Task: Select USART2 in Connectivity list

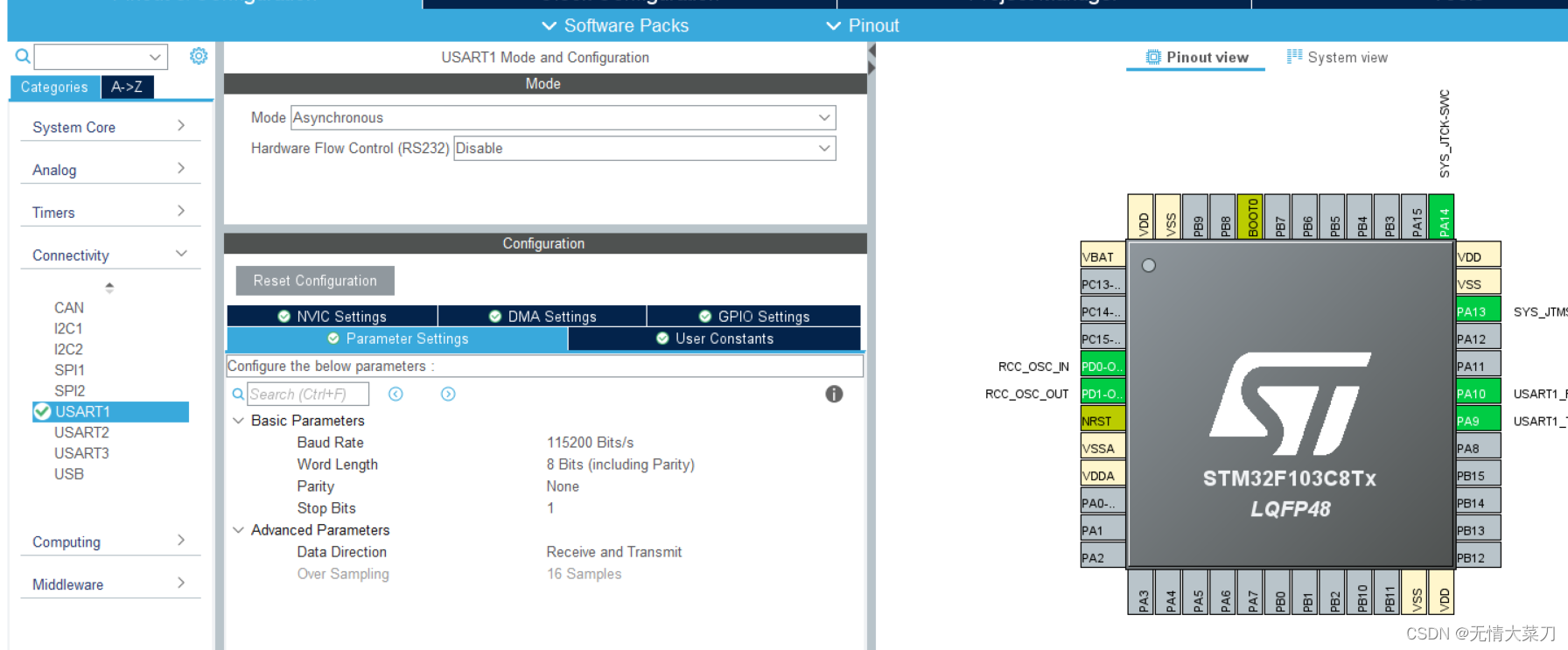Action: click(x=81, y=432)
